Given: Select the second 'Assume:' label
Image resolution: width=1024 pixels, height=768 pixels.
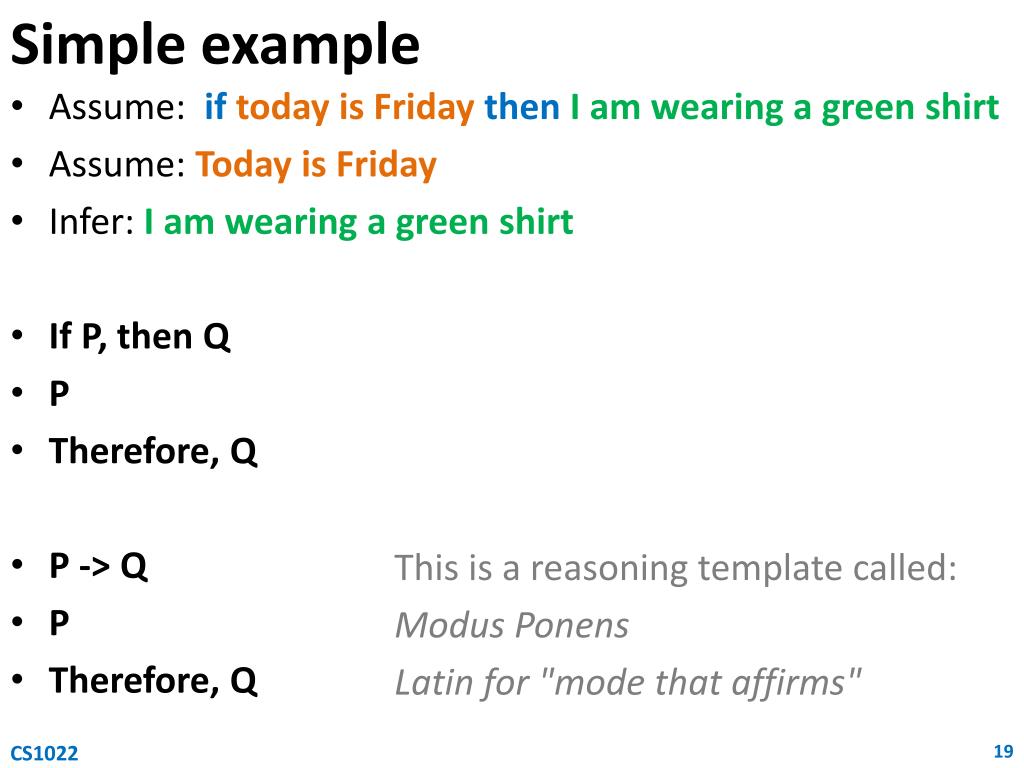Looking at the screenshot, I should (118, 164).
